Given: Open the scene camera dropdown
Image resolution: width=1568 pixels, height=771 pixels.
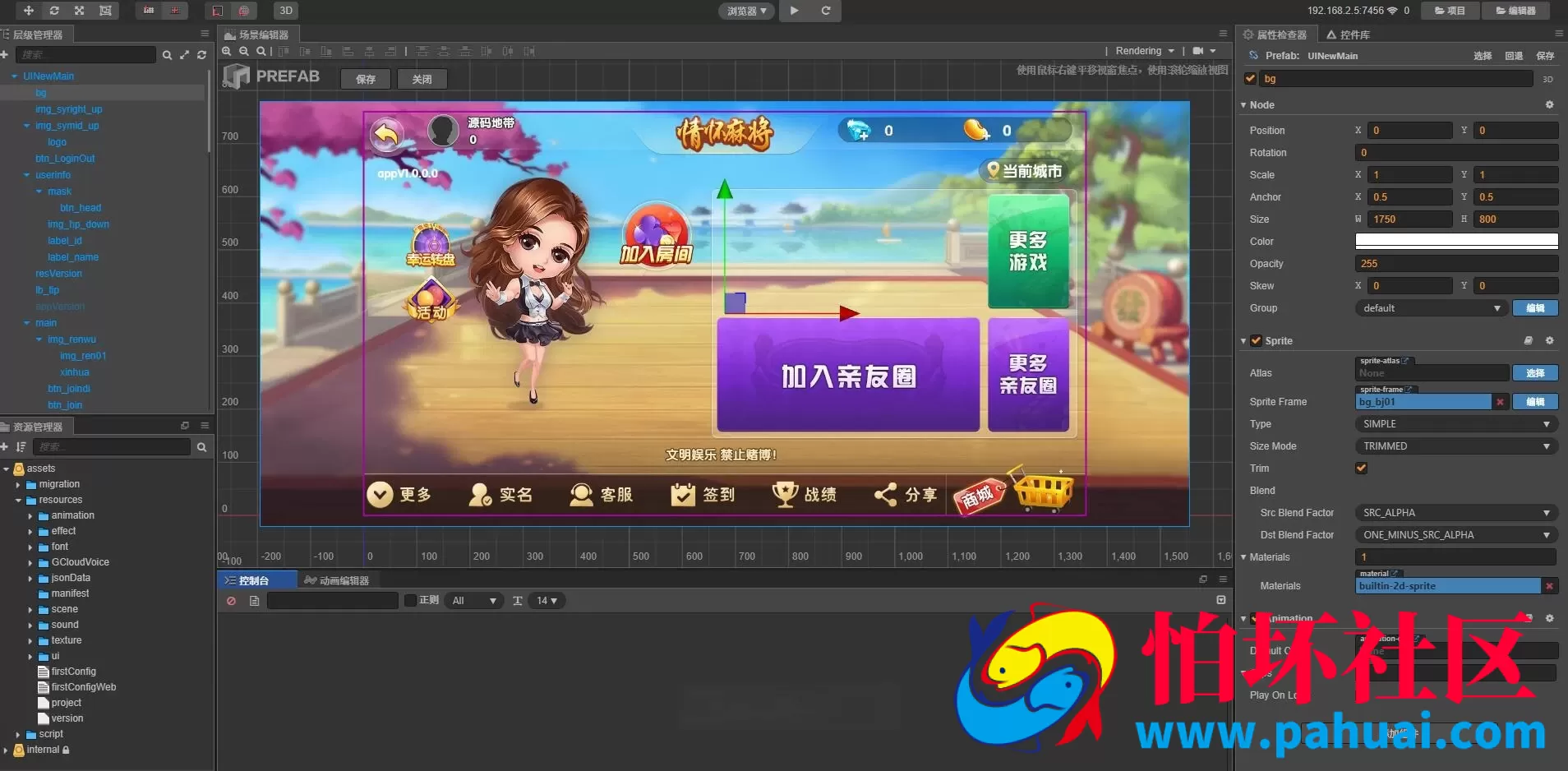Looking at the screenshot, I should pyautogui.click(x=1205, y=51).
